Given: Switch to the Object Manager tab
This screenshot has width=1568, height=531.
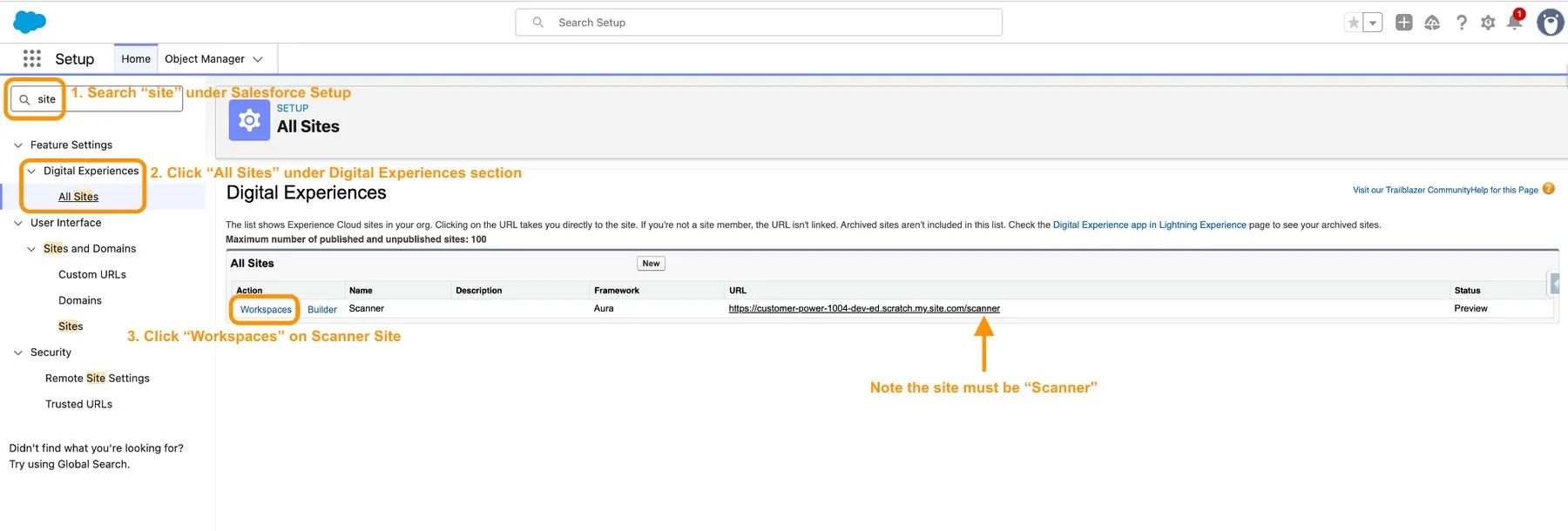Looking at the screenshot, I should pyautogui.click(x=205, y=58).
